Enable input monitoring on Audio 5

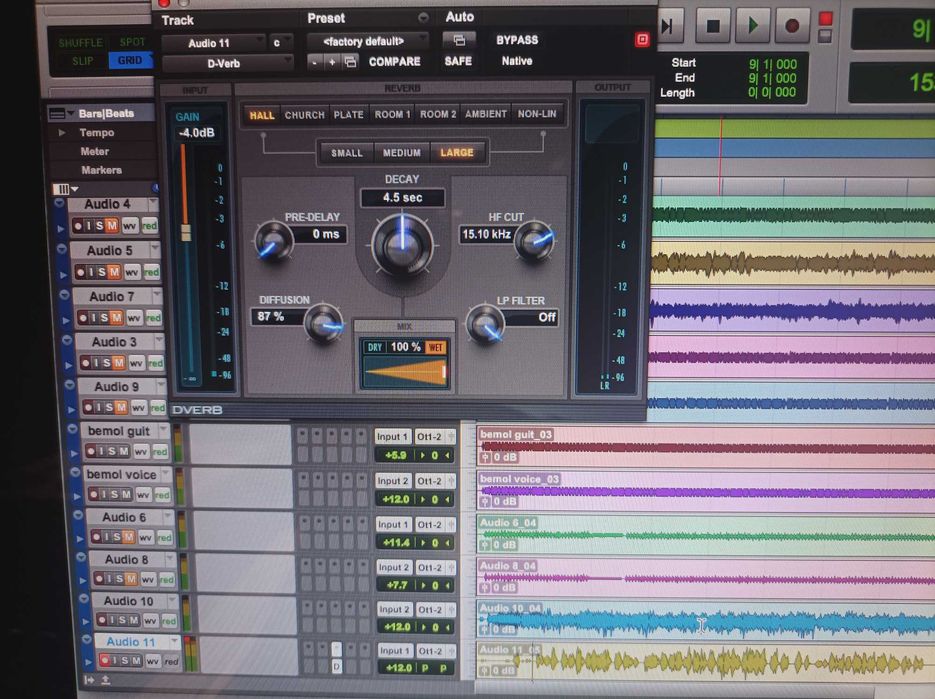pyautogui.click(x=91, y=273)
